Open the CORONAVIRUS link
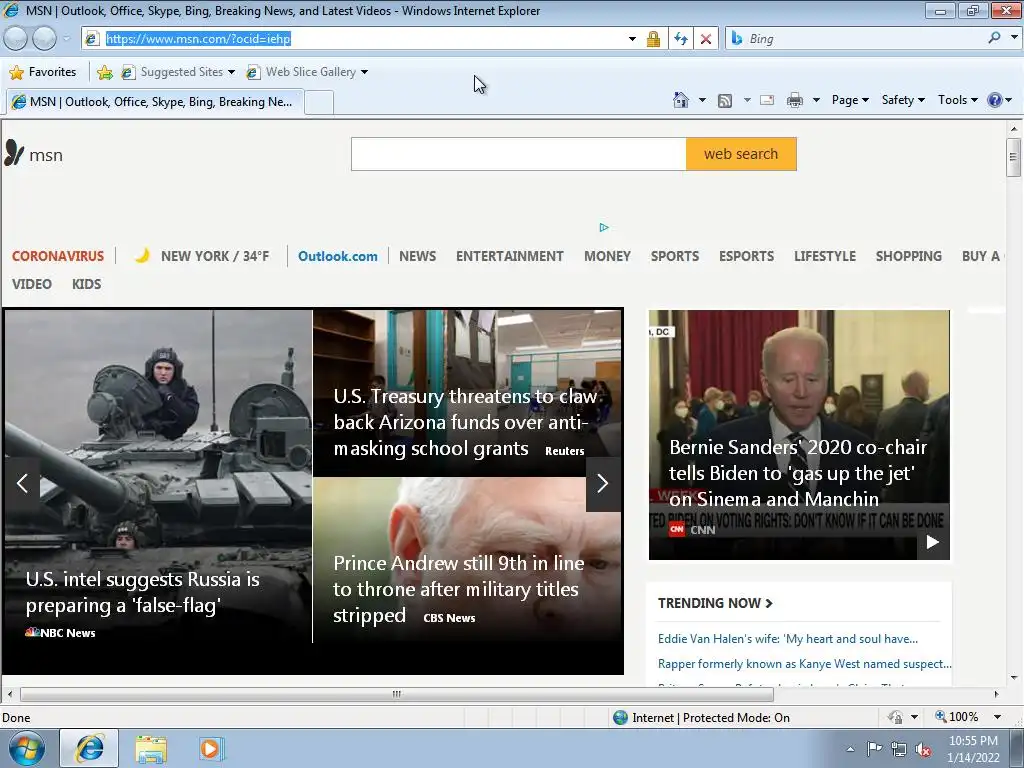Image resolution: width=1024 pixels, height=768 pixels. pos(57,256)
